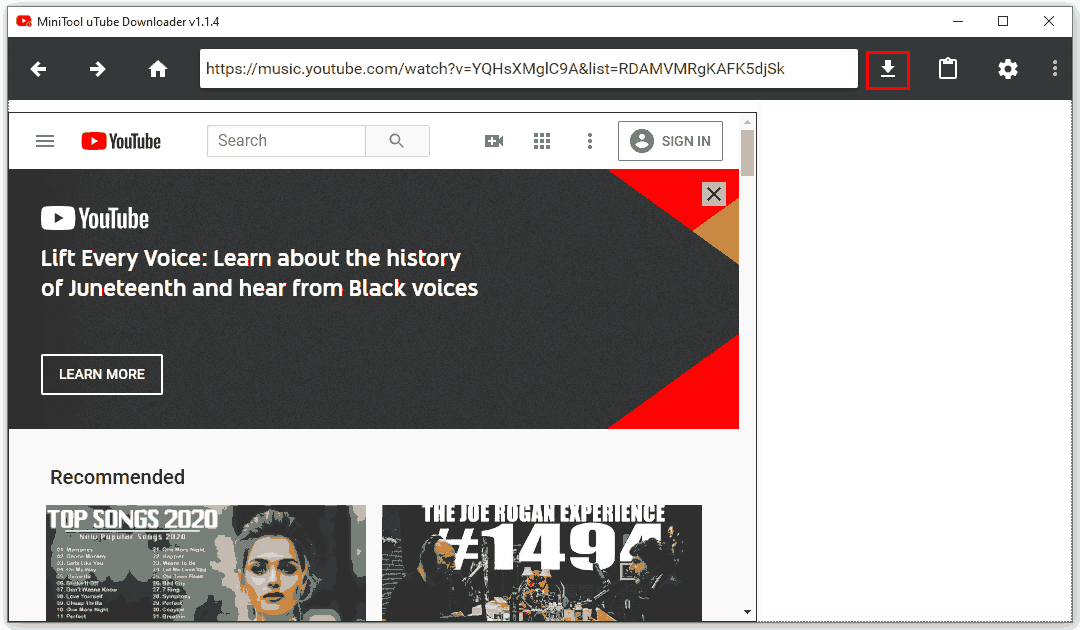Image resolution: width=1080 pixels, height=630 pixels.
Task: Click the page scrollbar down arrow
Action: click(747, 611)
